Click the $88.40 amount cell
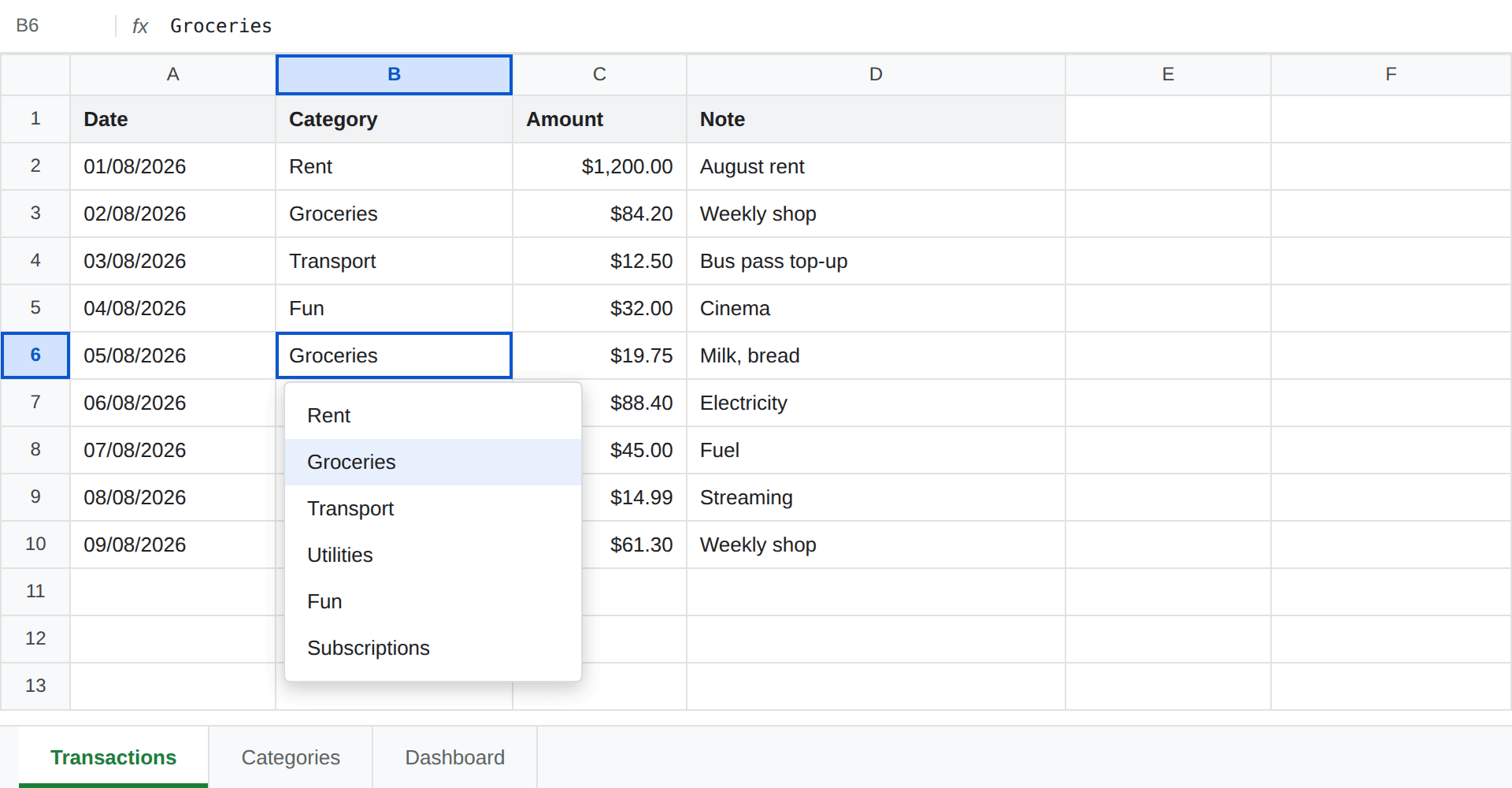The height and width of the screenshot is (788, 1512). [635, 403]
